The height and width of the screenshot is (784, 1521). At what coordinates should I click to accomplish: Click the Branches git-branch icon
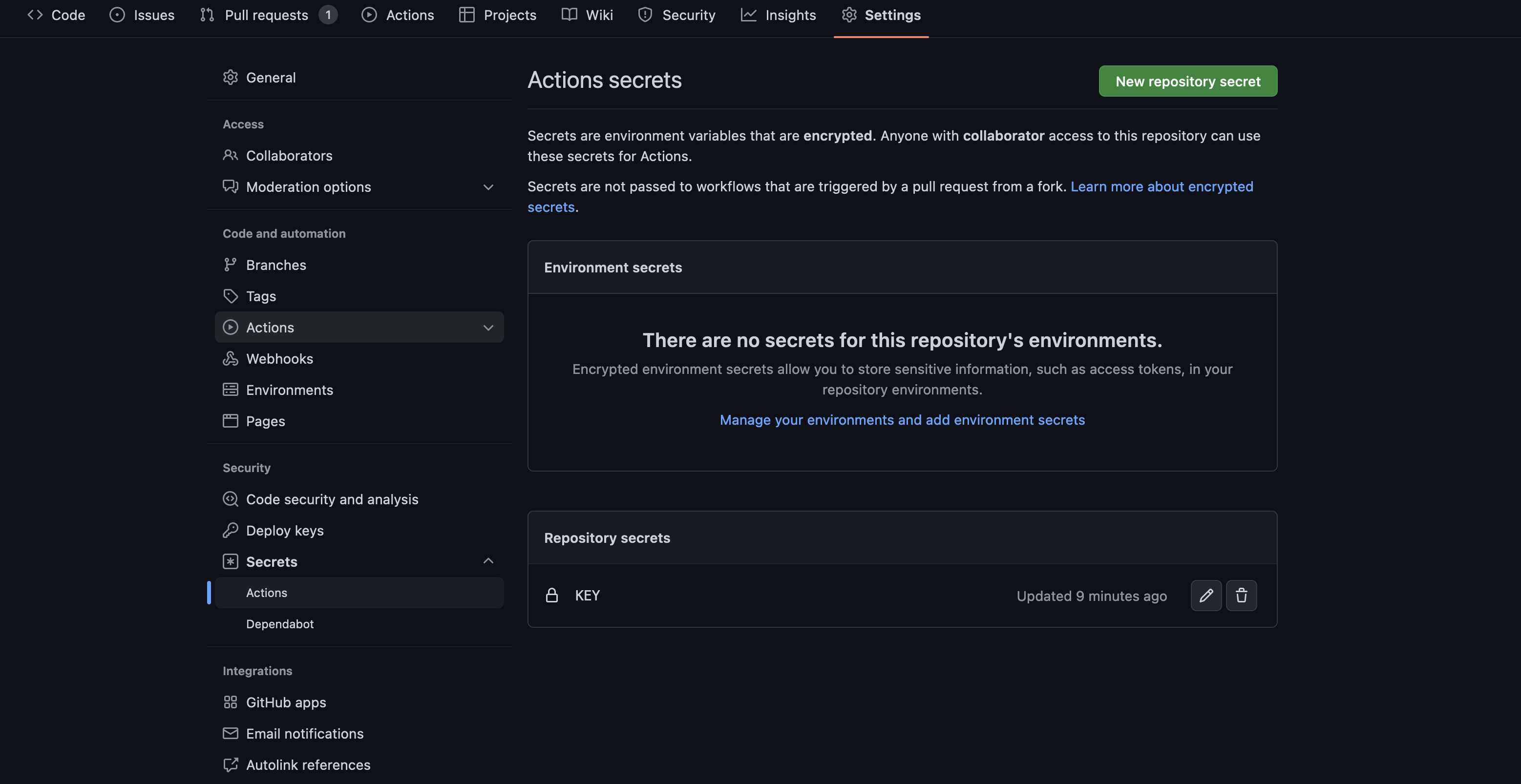pos(230,265)
